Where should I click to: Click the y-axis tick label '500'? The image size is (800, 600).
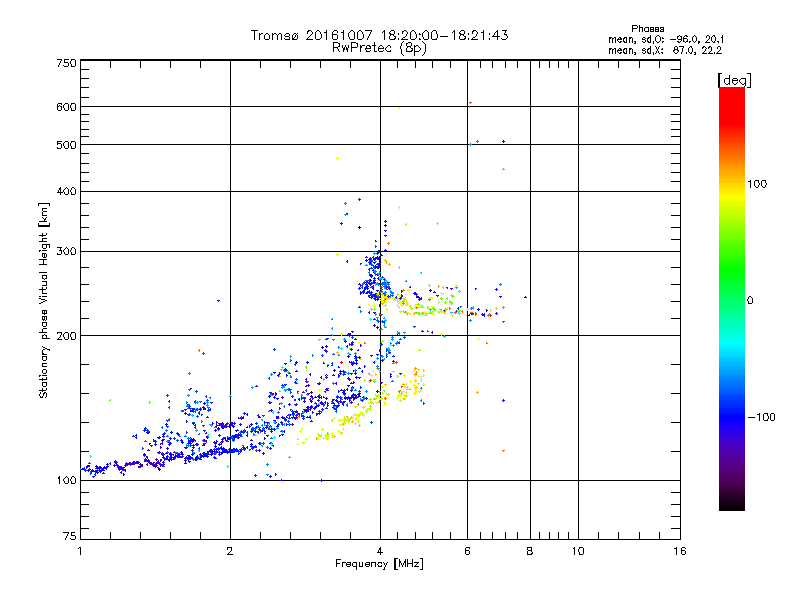click(66, 145)
